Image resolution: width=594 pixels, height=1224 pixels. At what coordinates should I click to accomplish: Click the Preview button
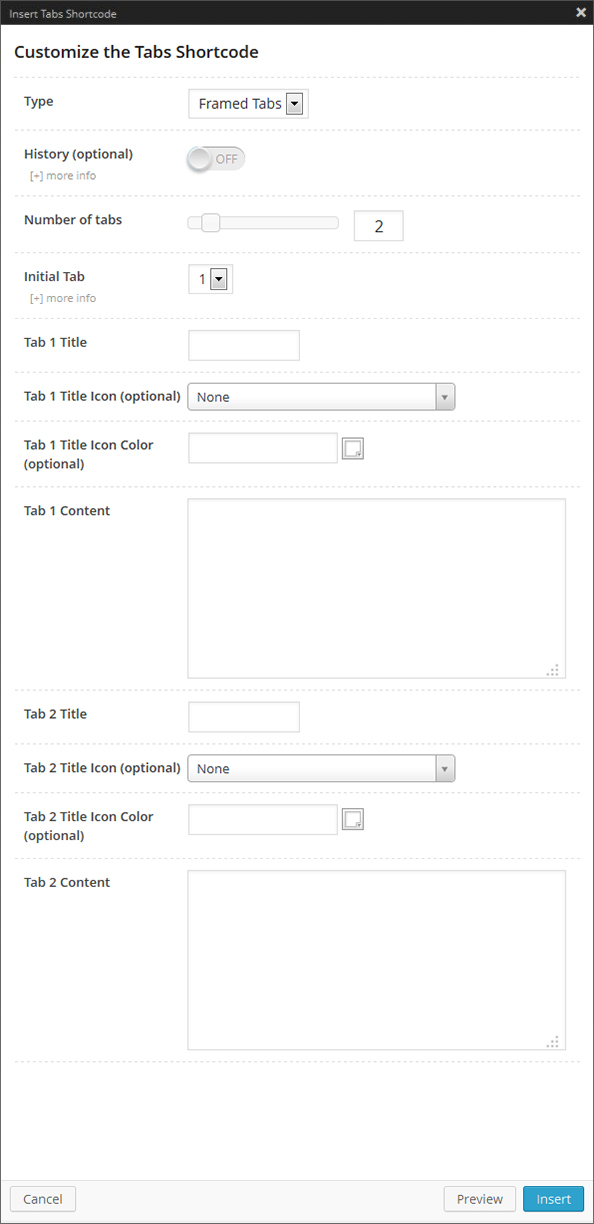click(479, 1198)
